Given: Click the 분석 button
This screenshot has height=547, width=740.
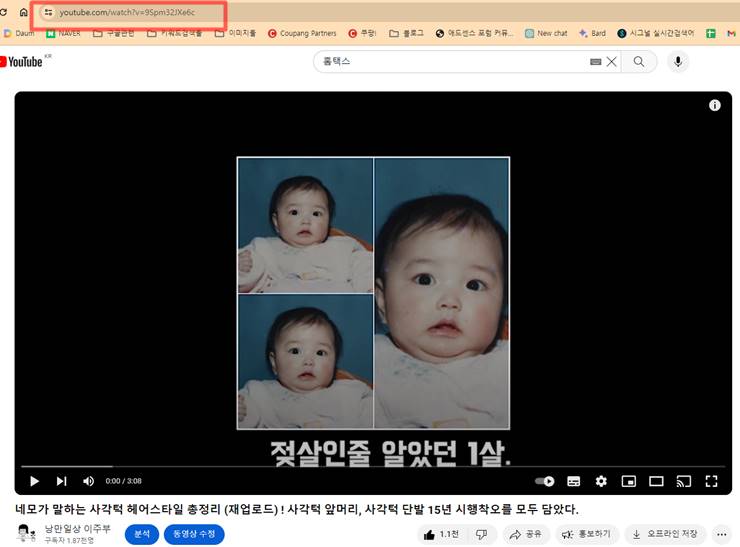Looking at the screenshot, I should [142, 534].
